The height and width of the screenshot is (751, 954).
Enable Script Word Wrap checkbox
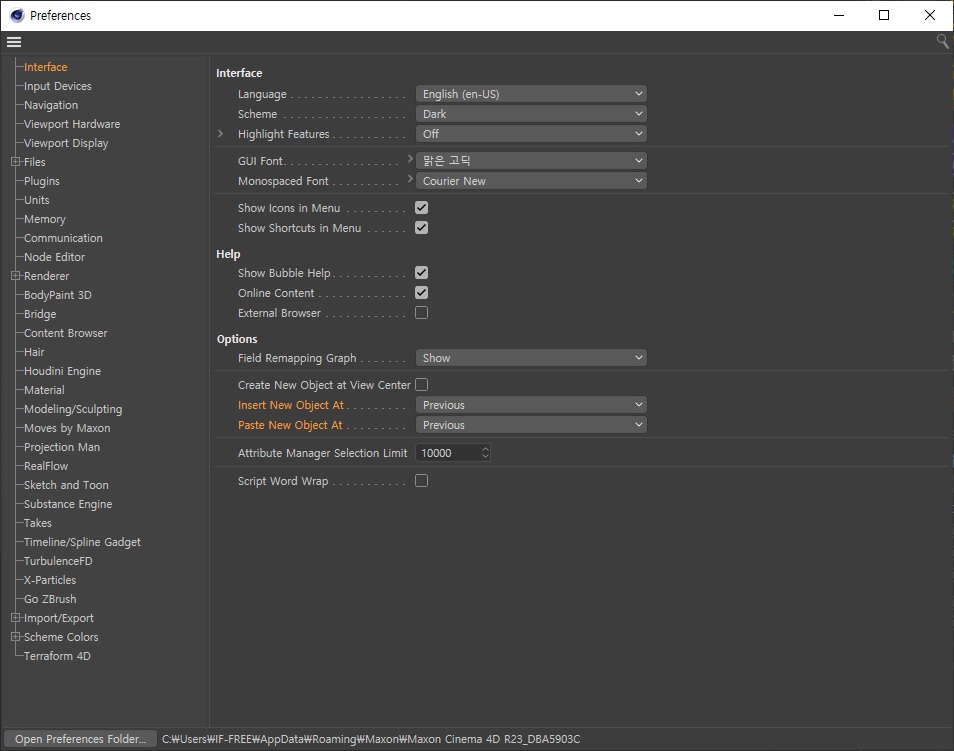[x=421, y=481]
